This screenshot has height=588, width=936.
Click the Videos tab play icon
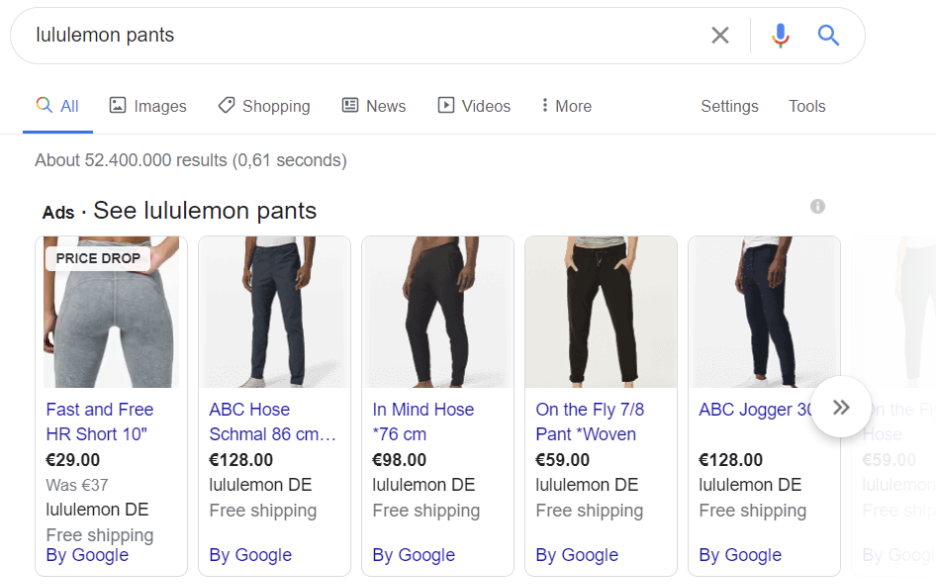(x=445, y=106)
